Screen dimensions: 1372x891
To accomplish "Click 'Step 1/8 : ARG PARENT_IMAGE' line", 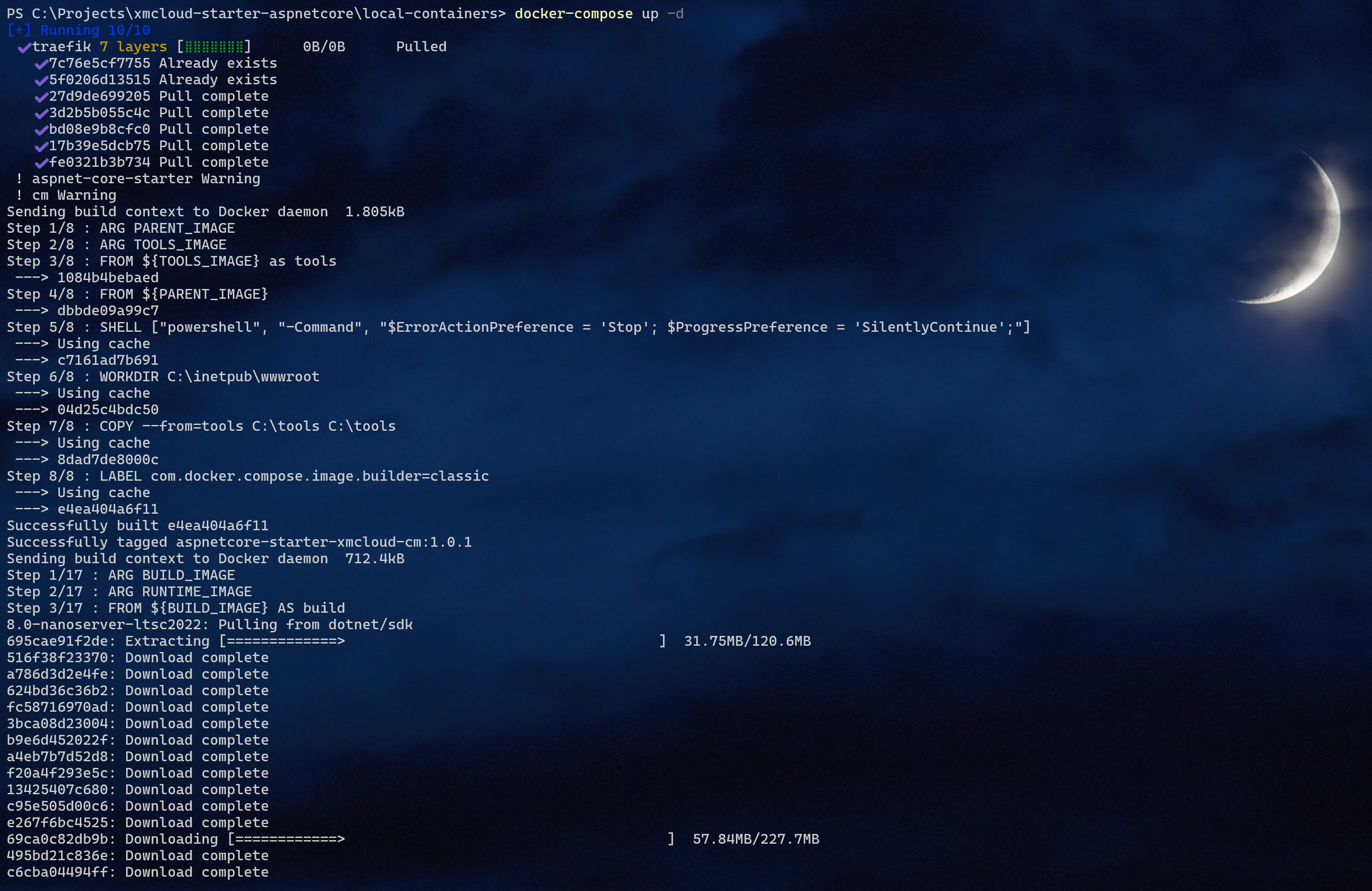I will click(121, 228).
